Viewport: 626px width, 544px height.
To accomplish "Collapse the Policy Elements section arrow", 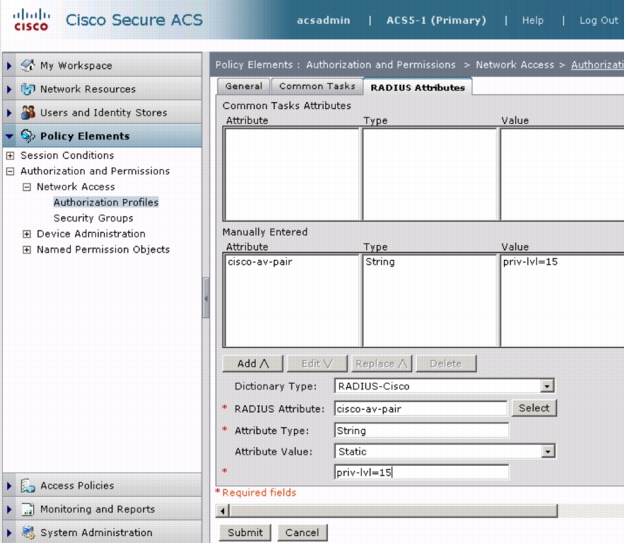I will (x=9, y=136).
